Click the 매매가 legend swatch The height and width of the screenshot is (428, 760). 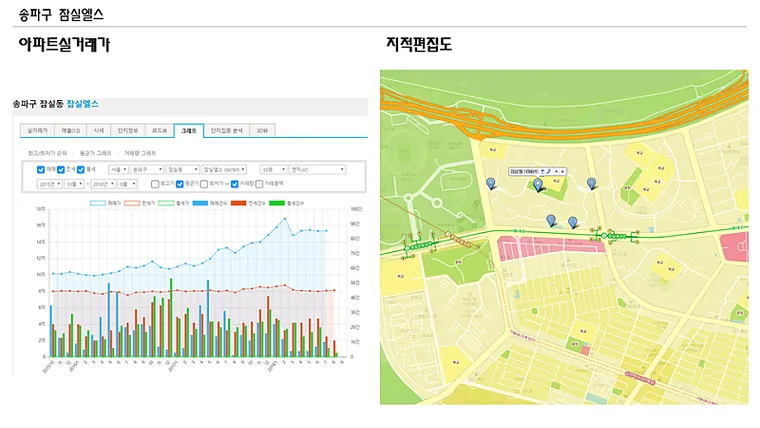pos(98,204)
